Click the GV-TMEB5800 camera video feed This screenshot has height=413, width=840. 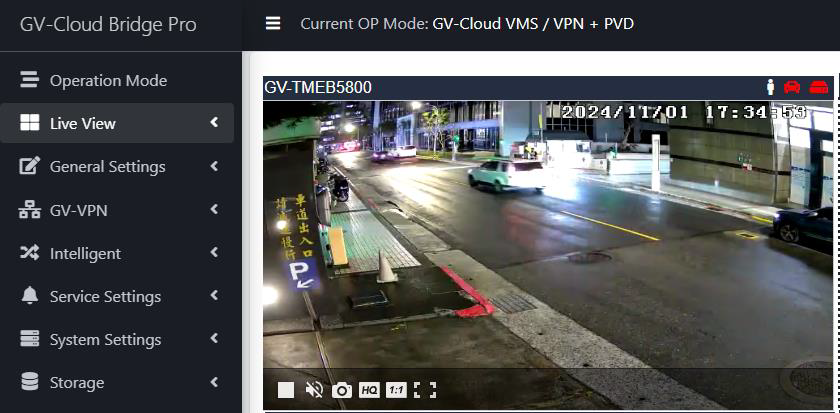click(547, 240)
